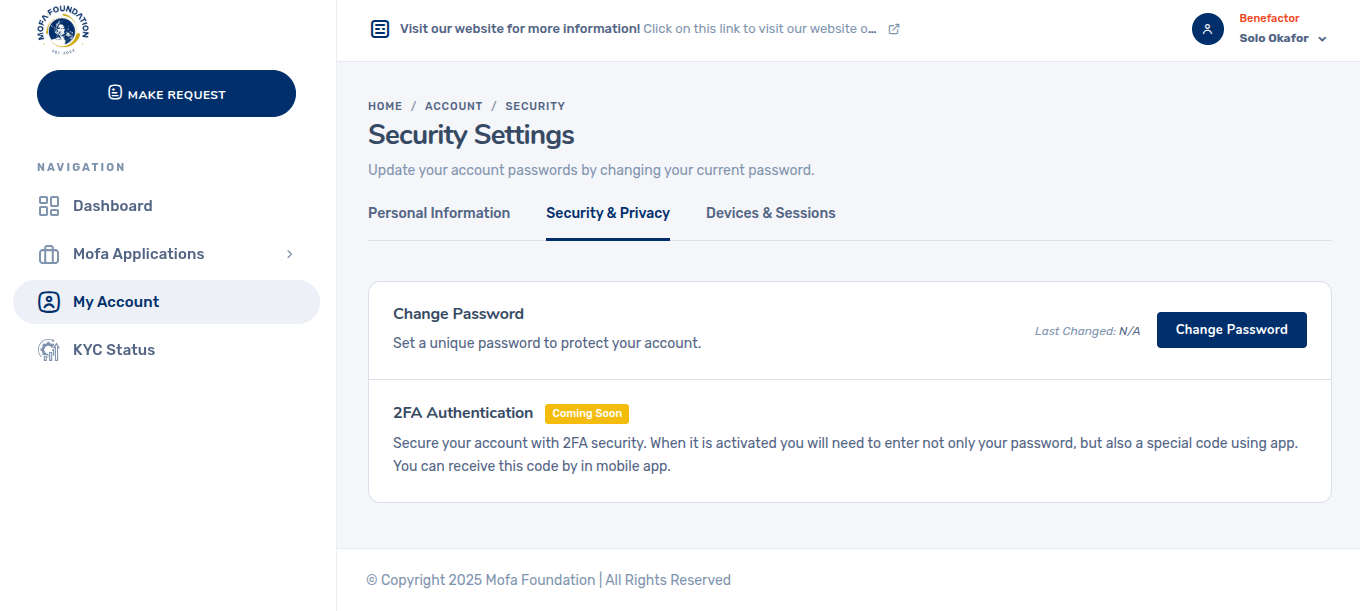Click the My Account person icon
The height and width of the screenshot is (611, 1360).
click(49, 302)
